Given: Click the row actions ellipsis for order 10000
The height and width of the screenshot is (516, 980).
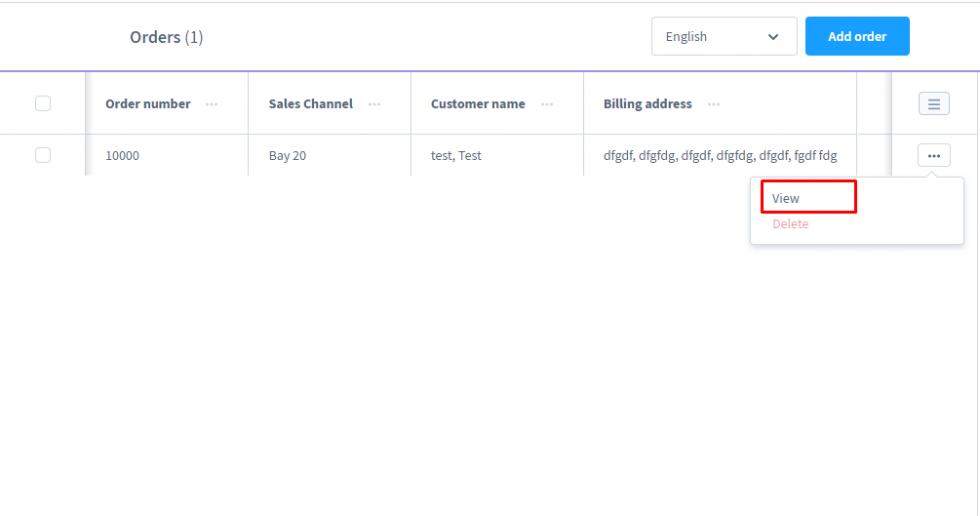Looking at the screenshot, I should [933, 156].
